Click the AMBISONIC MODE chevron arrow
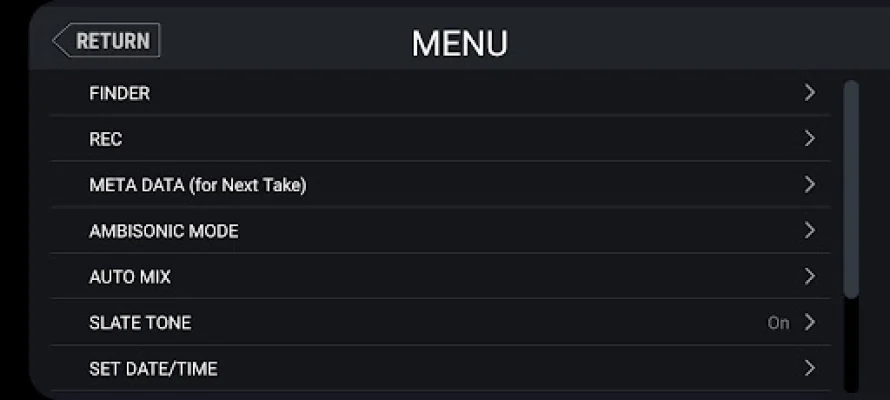The image size is (890, 400). coord(810,231)
